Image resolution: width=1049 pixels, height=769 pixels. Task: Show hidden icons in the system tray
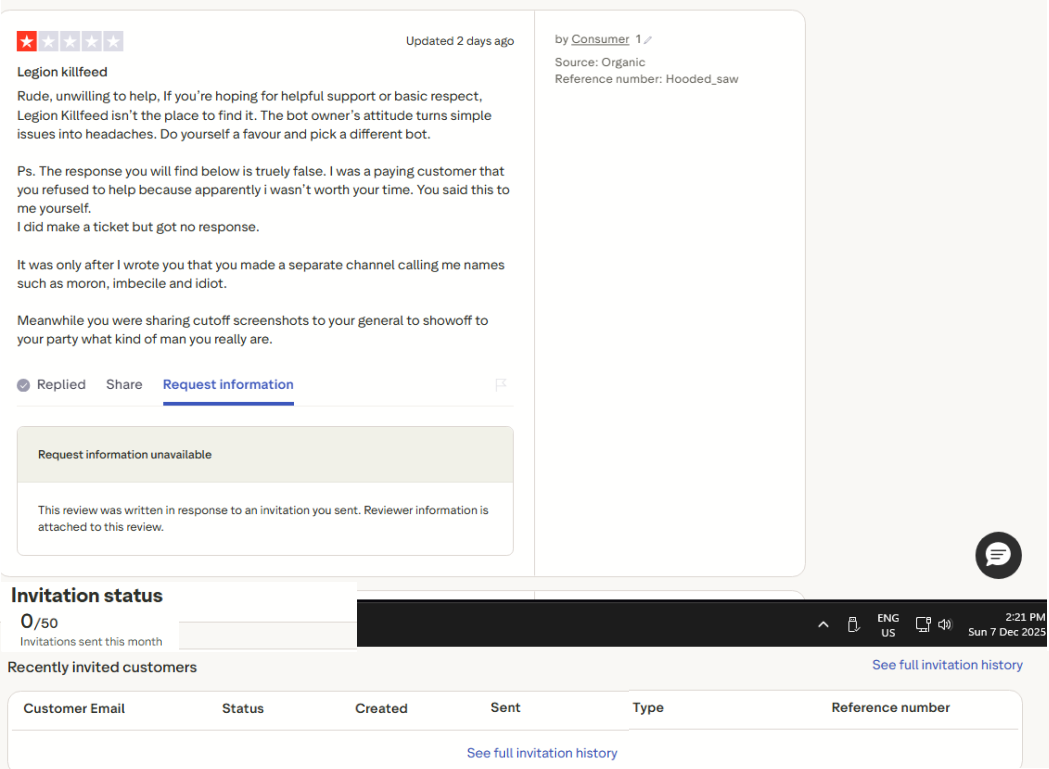823,624
